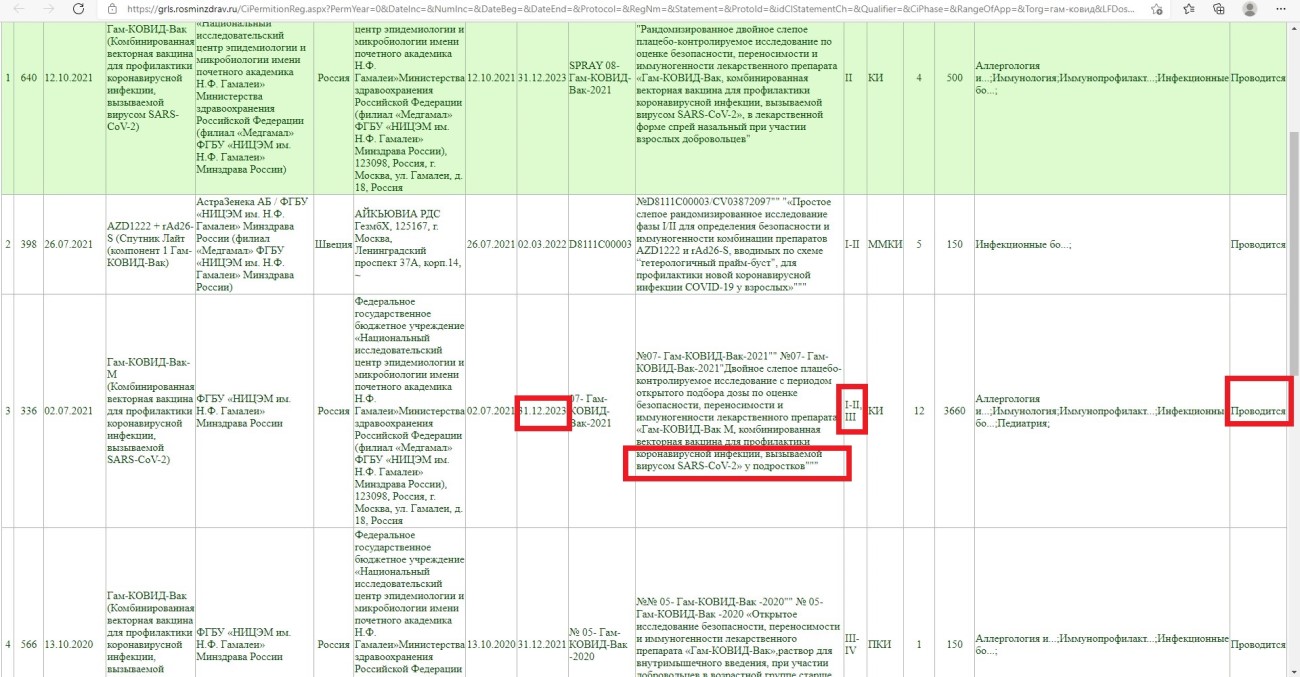Add this page to favorites star icon
This screenshot has height=677, width=1300.
click(1157, 9)
